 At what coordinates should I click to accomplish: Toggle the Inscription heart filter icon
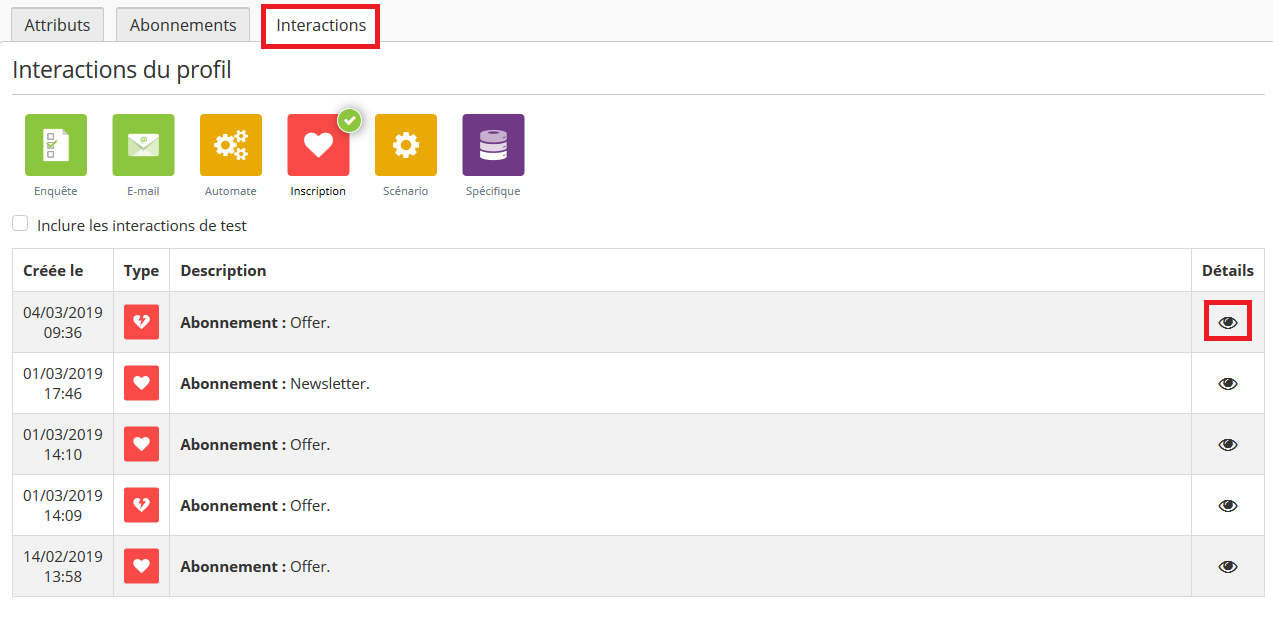(x=318, y=145)
